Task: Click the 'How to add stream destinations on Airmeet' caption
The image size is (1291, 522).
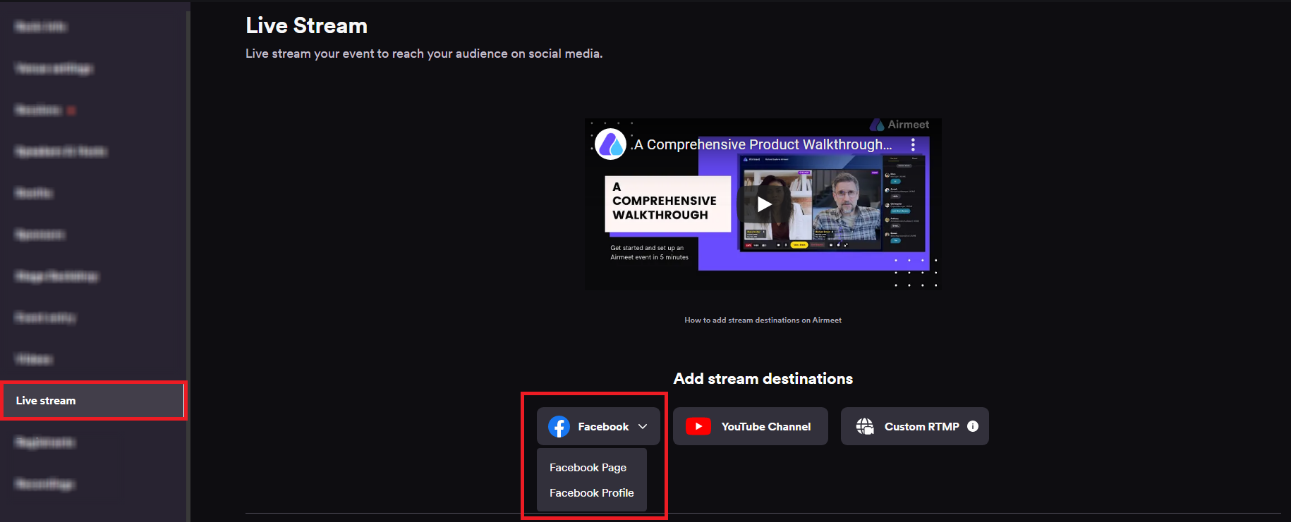Action: click(763, 320)
